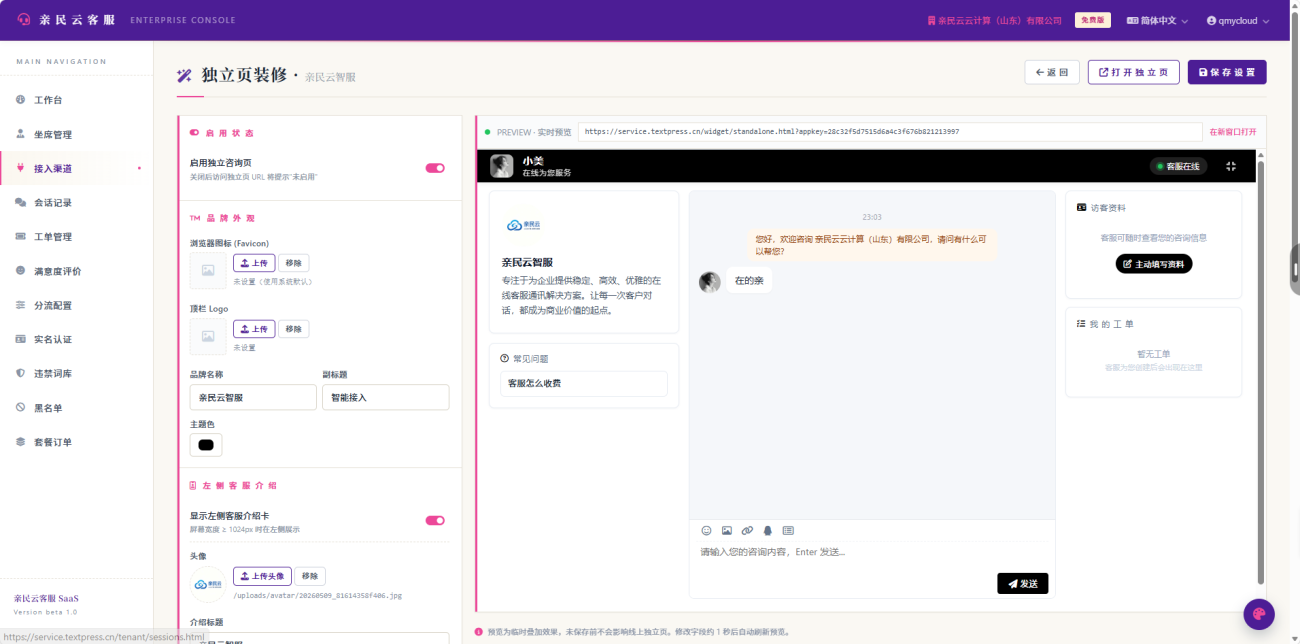1300x644 pixels.
Task: Click the minimize chat window icon
Action: [x=1231, y=166]
